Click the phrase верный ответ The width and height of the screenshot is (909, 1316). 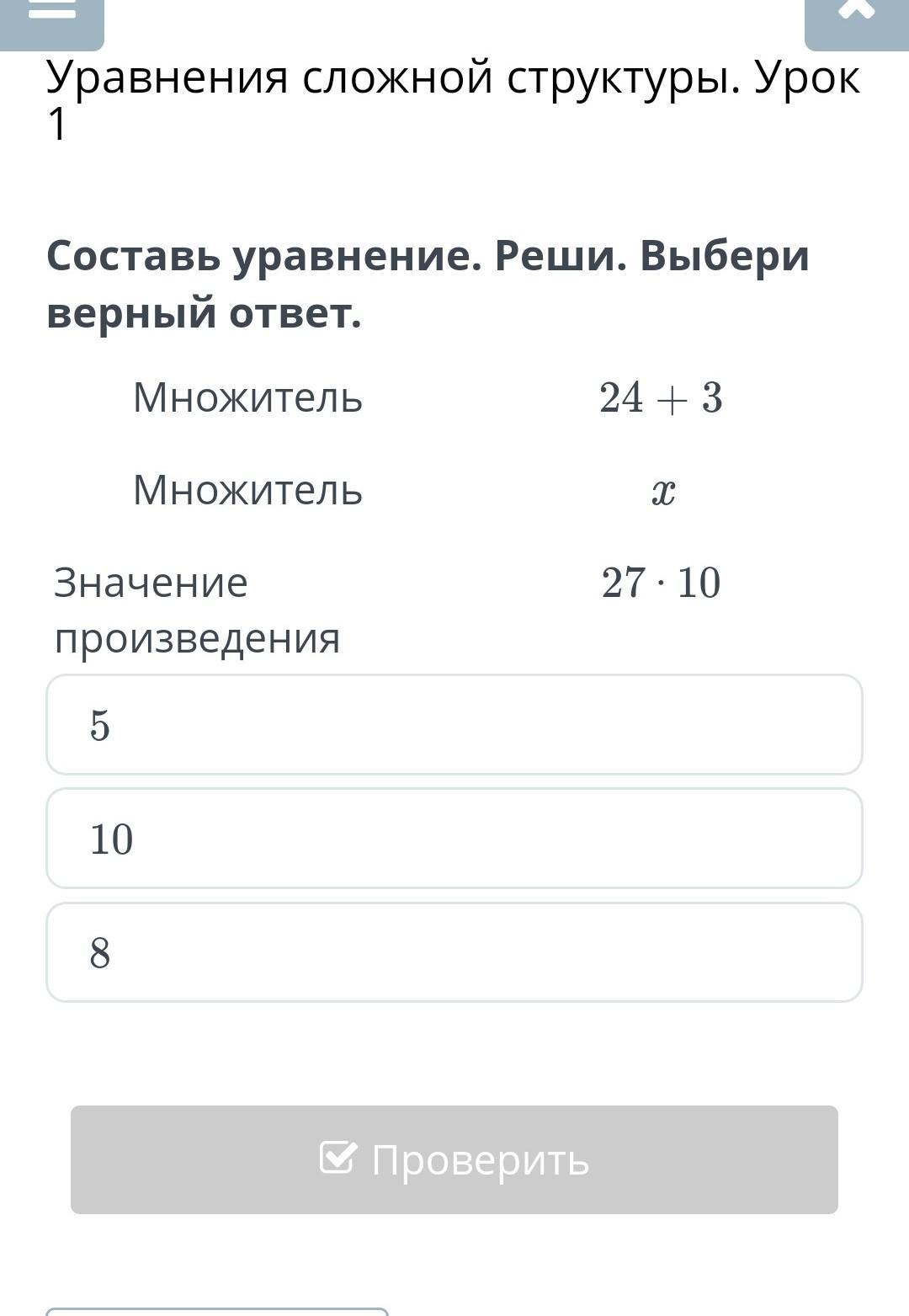(x=204, y=313)
